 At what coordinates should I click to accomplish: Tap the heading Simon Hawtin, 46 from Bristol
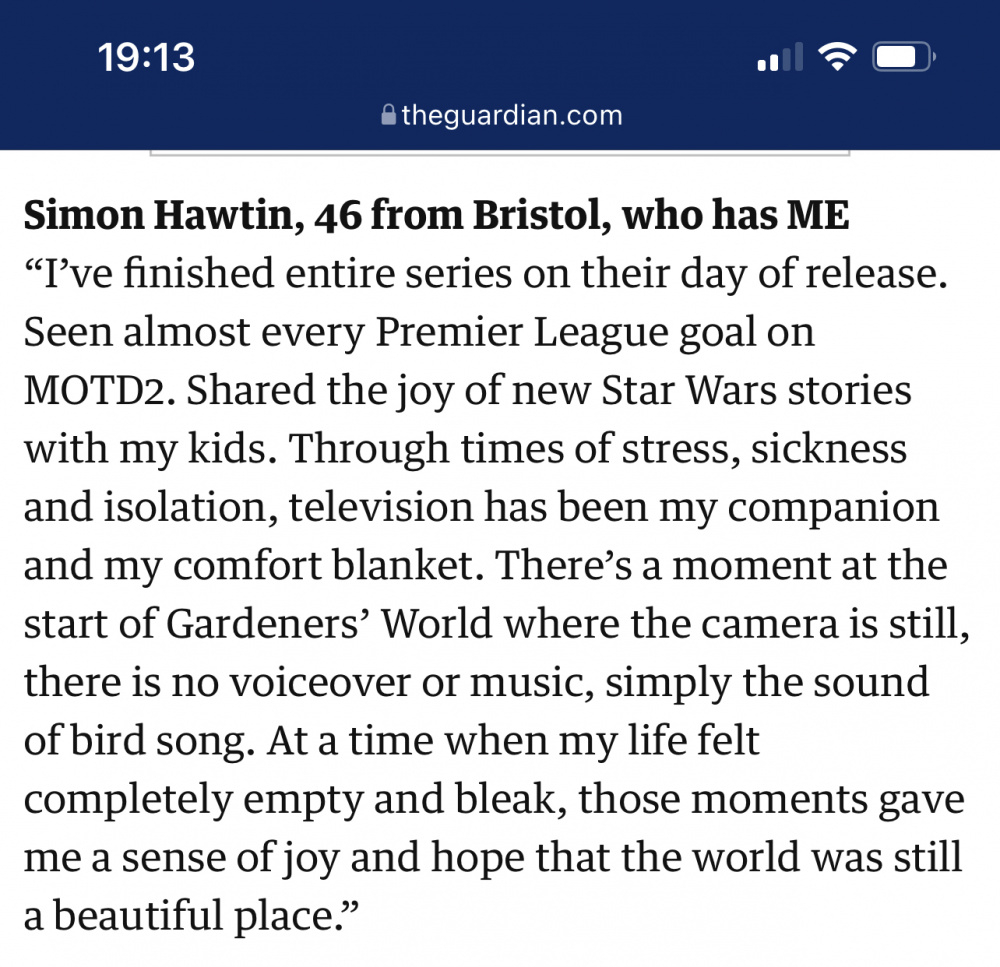tap(312, 215)
